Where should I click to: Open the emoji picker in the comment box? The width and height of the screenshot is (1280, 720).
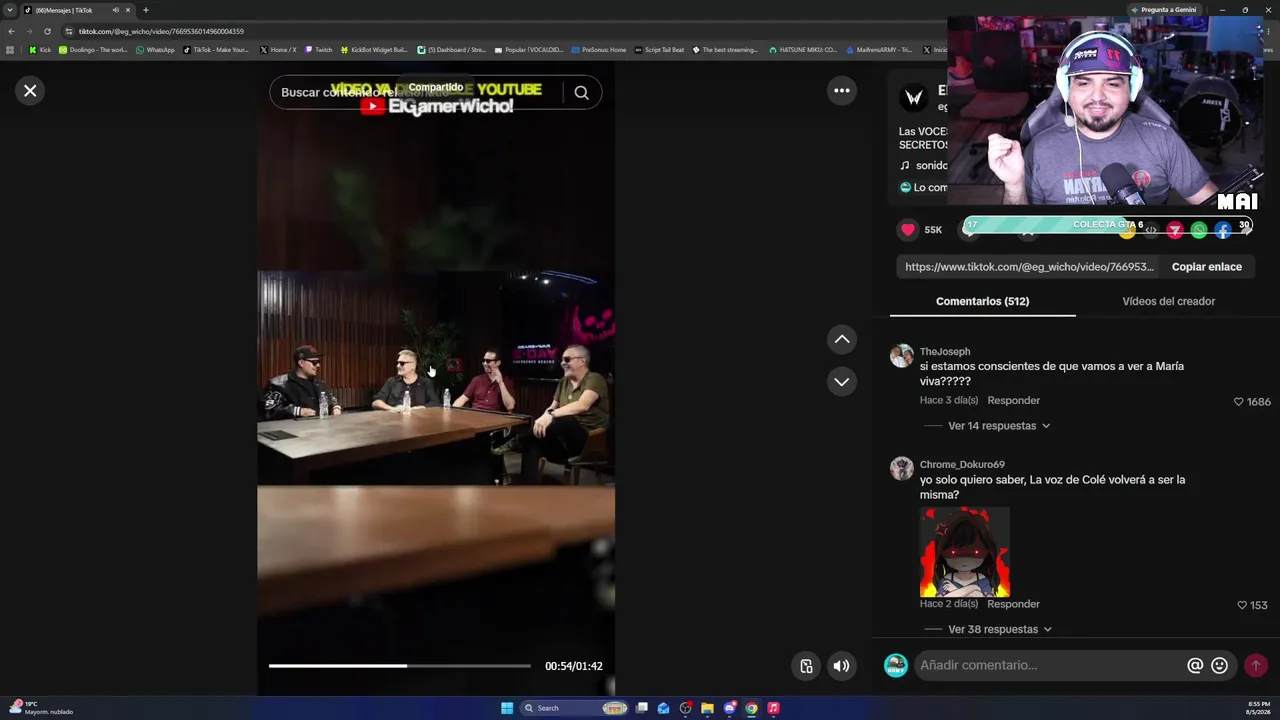pyautogui.click(x=1219, y=665)
